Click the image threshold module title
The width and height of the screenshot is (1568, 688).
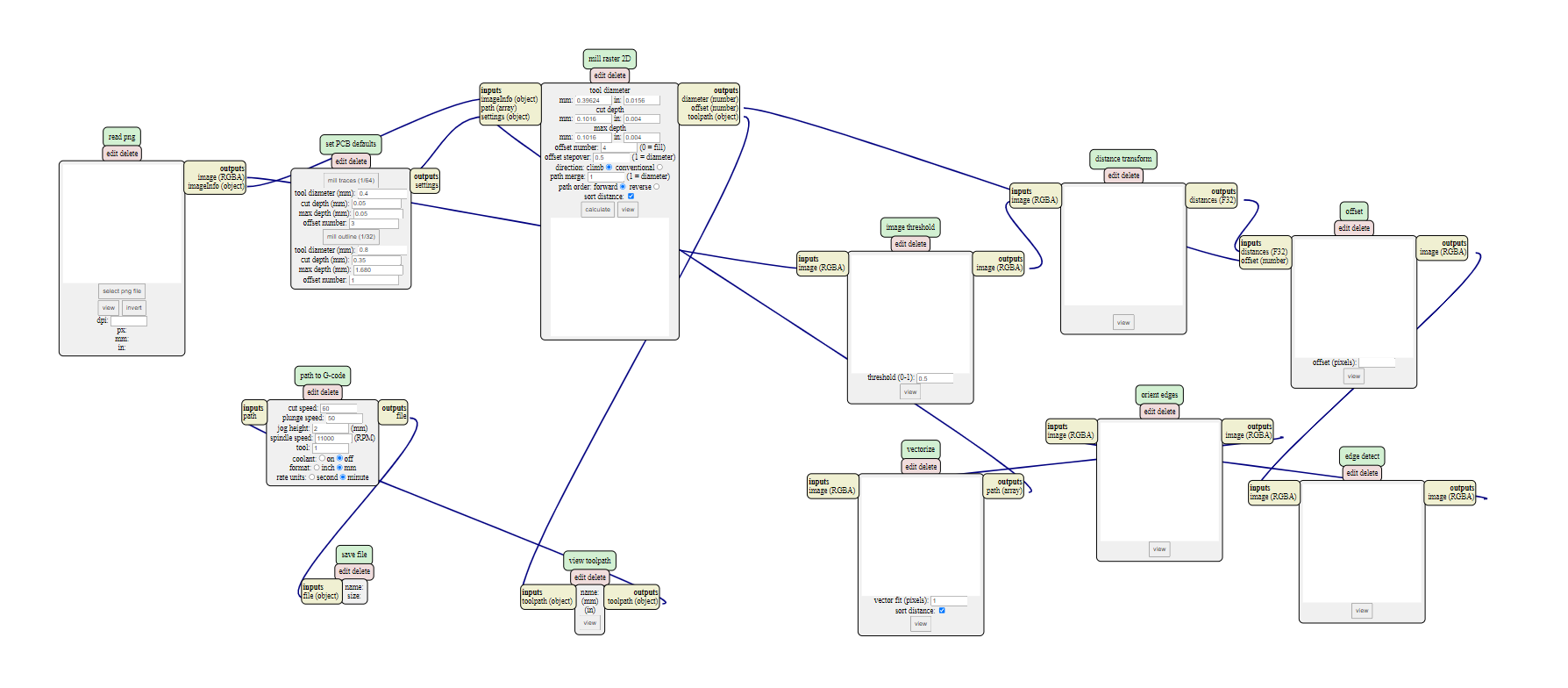910,227
